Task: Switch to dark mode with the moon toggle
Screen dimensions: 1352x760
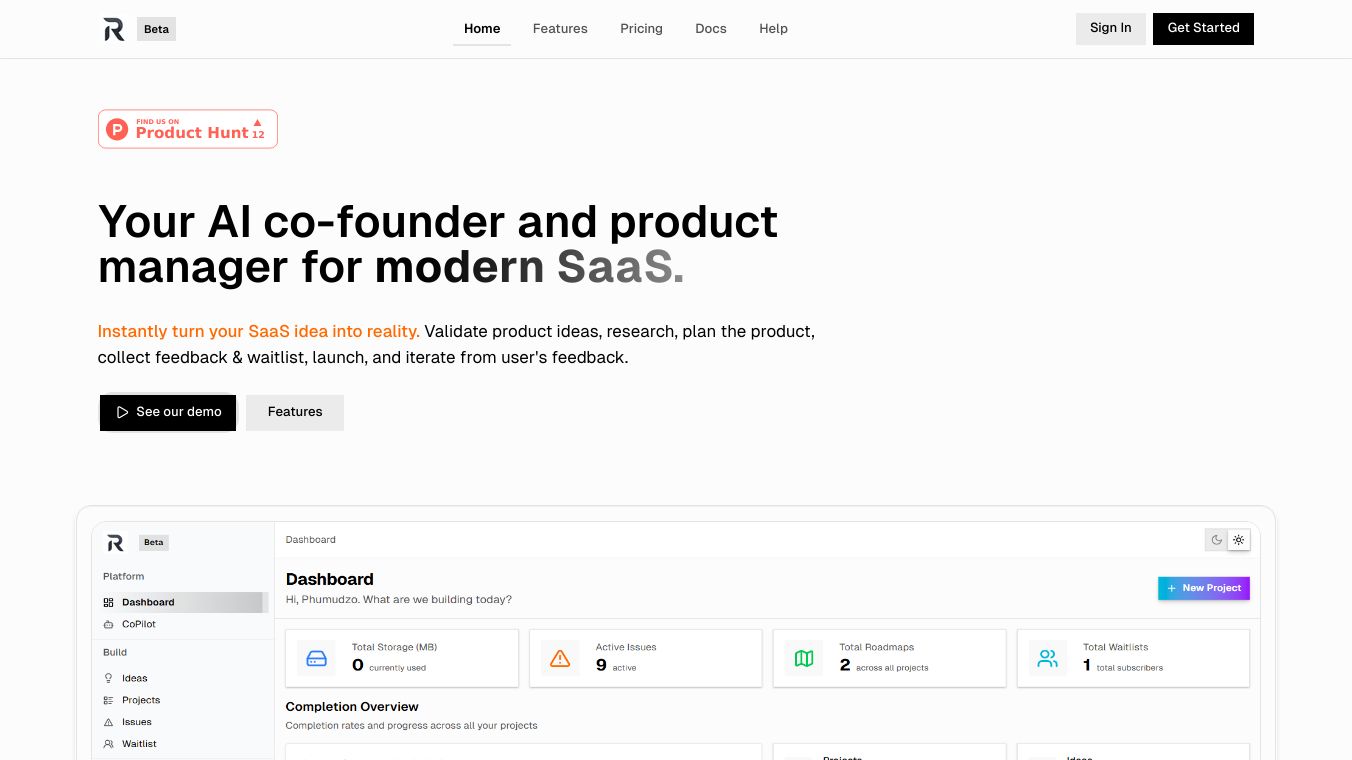Action: tap(1217, 540)
